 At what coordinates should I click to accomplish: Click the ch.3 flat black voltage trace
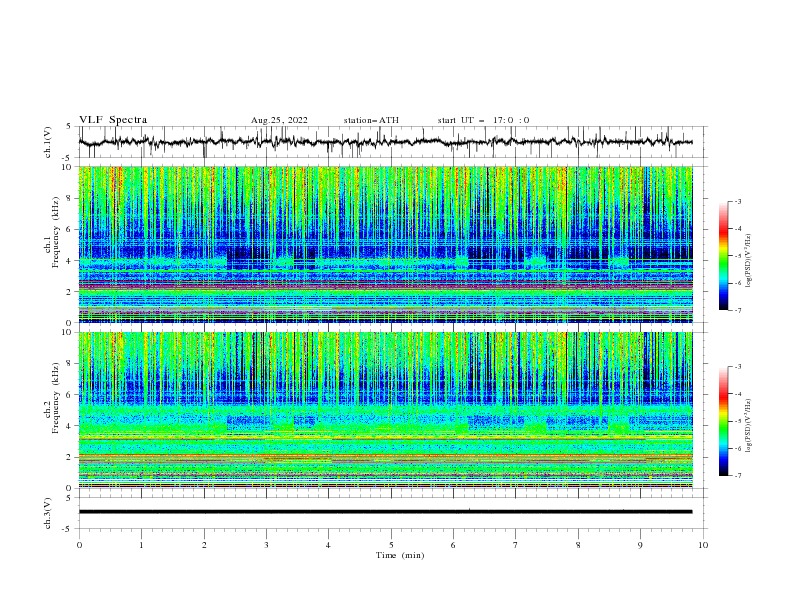(385, 512)
